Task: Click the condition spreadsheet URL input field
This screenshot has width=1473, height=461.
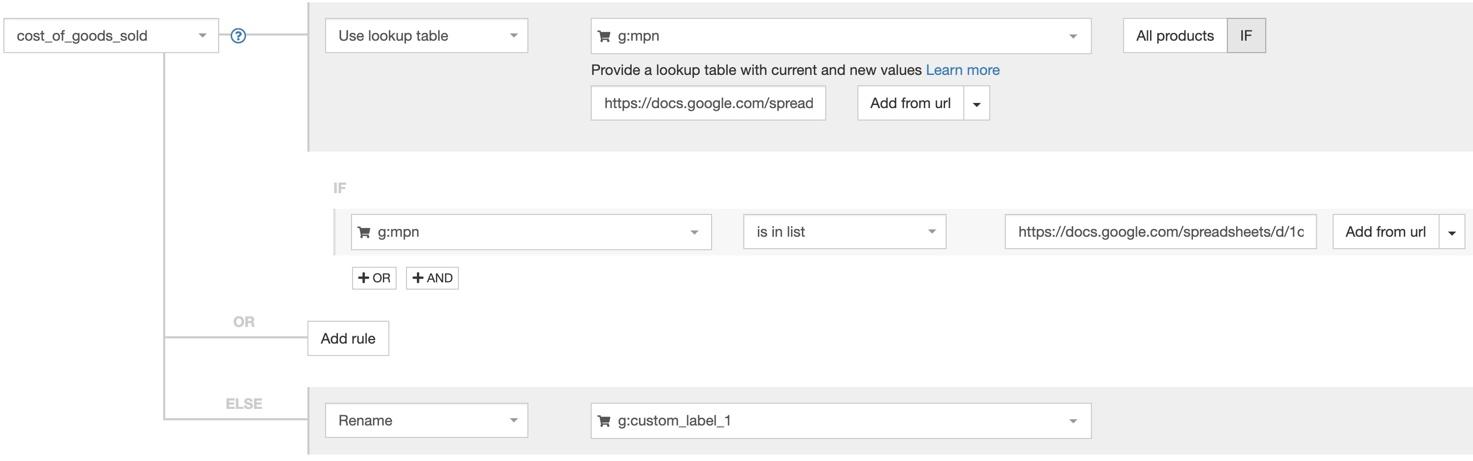Action: (1161, 232)
